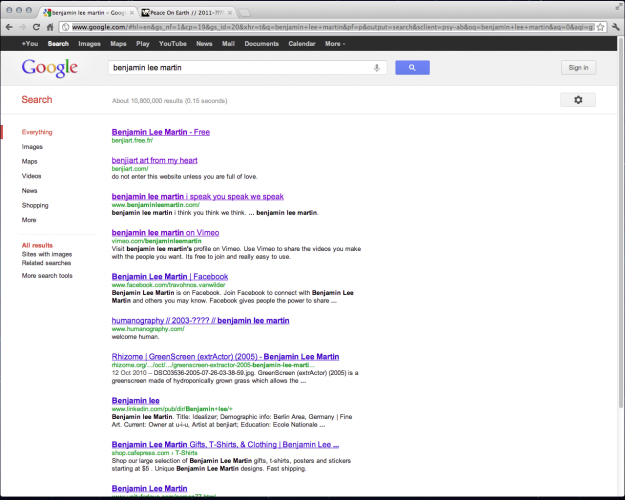Select Sites with images option
The image size is (625, 500).
click(47, 254)
